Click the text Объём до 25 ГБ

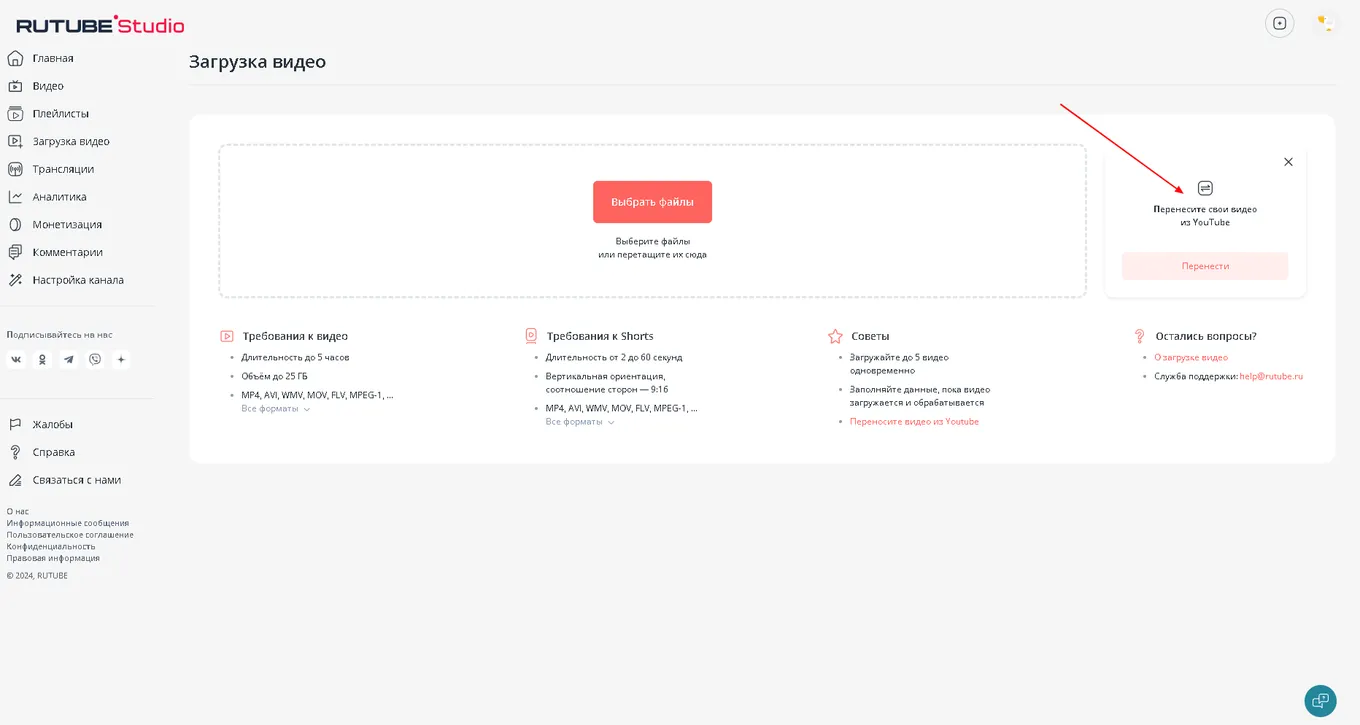tap(274, 376)
